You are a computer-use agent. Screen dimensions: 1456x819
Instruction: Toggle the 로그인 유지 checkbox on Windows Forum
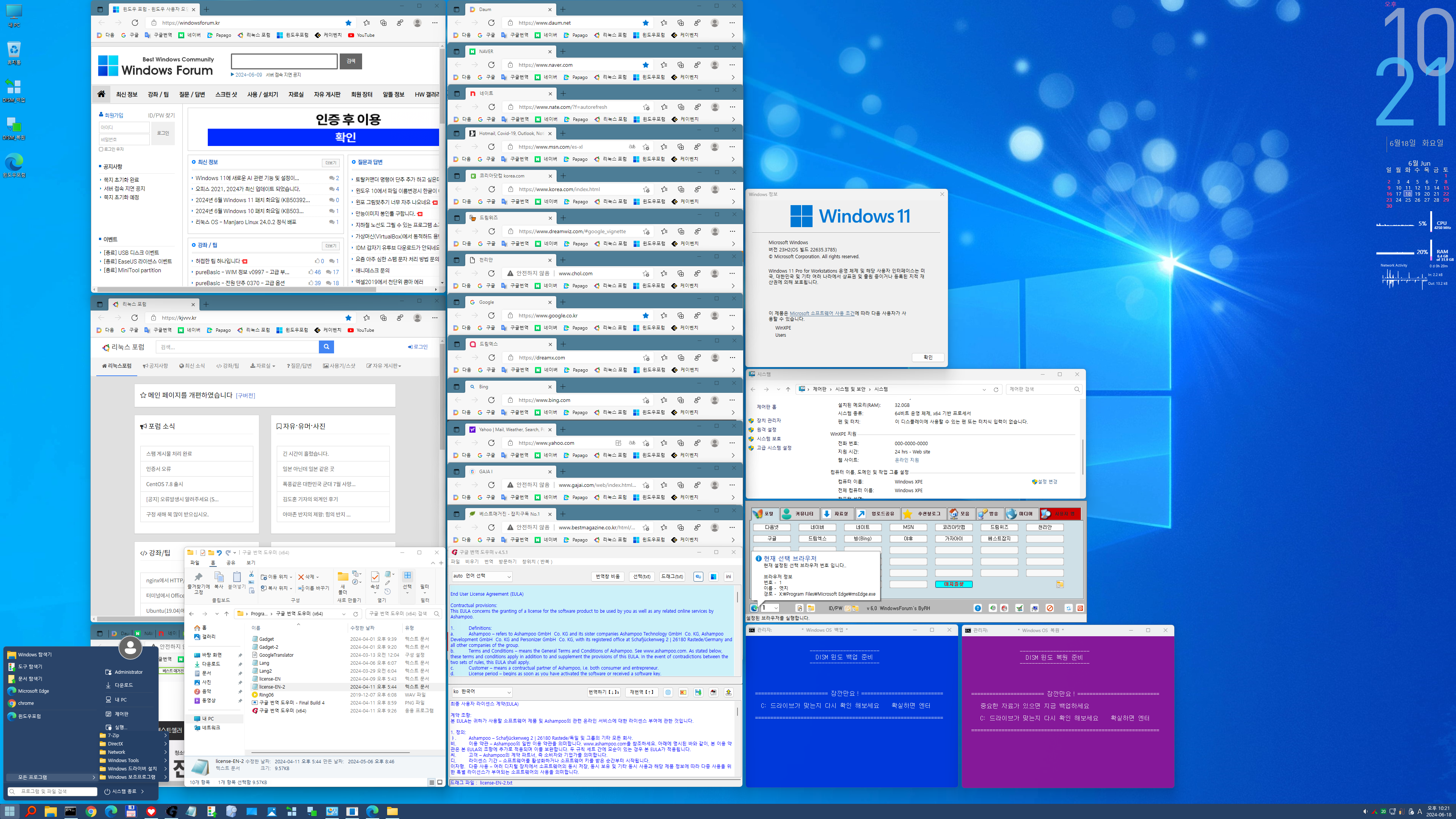101,149
